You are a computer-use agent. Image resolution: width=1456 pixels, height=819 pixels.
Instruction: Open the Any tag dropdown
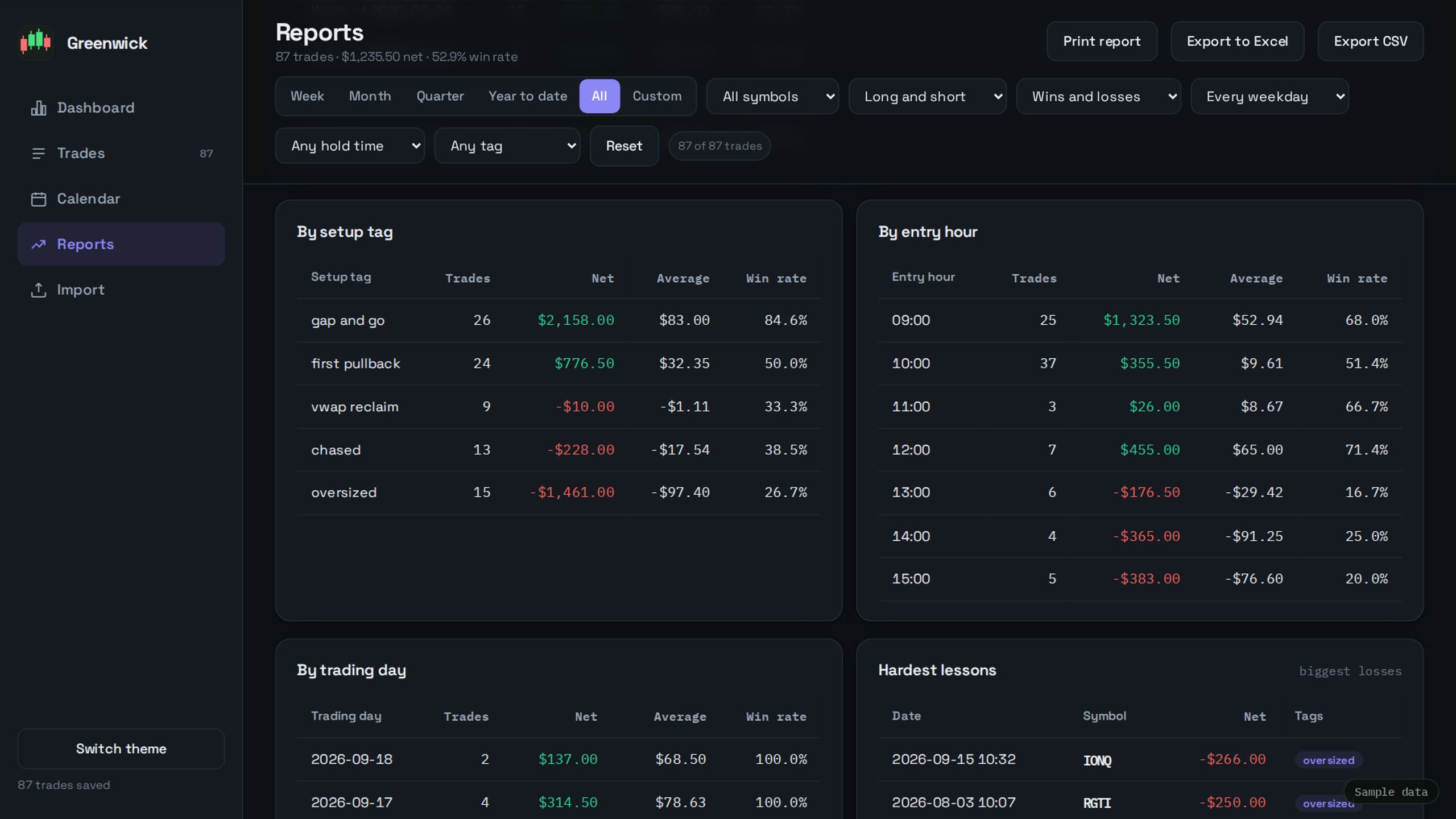click(507, 146)
